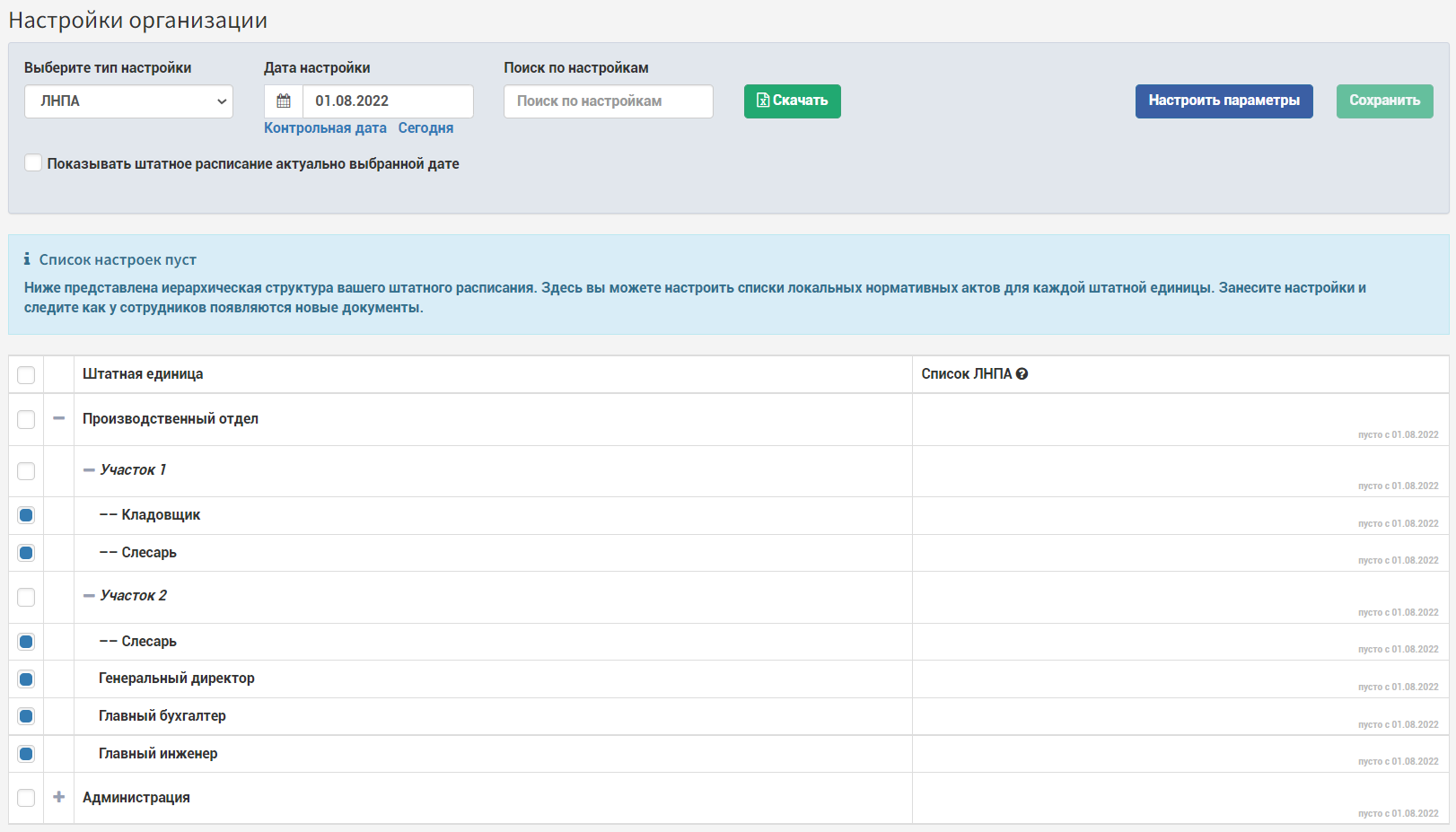
Task: Collapse the Участок 2 subtree
Action: point(89,596)
